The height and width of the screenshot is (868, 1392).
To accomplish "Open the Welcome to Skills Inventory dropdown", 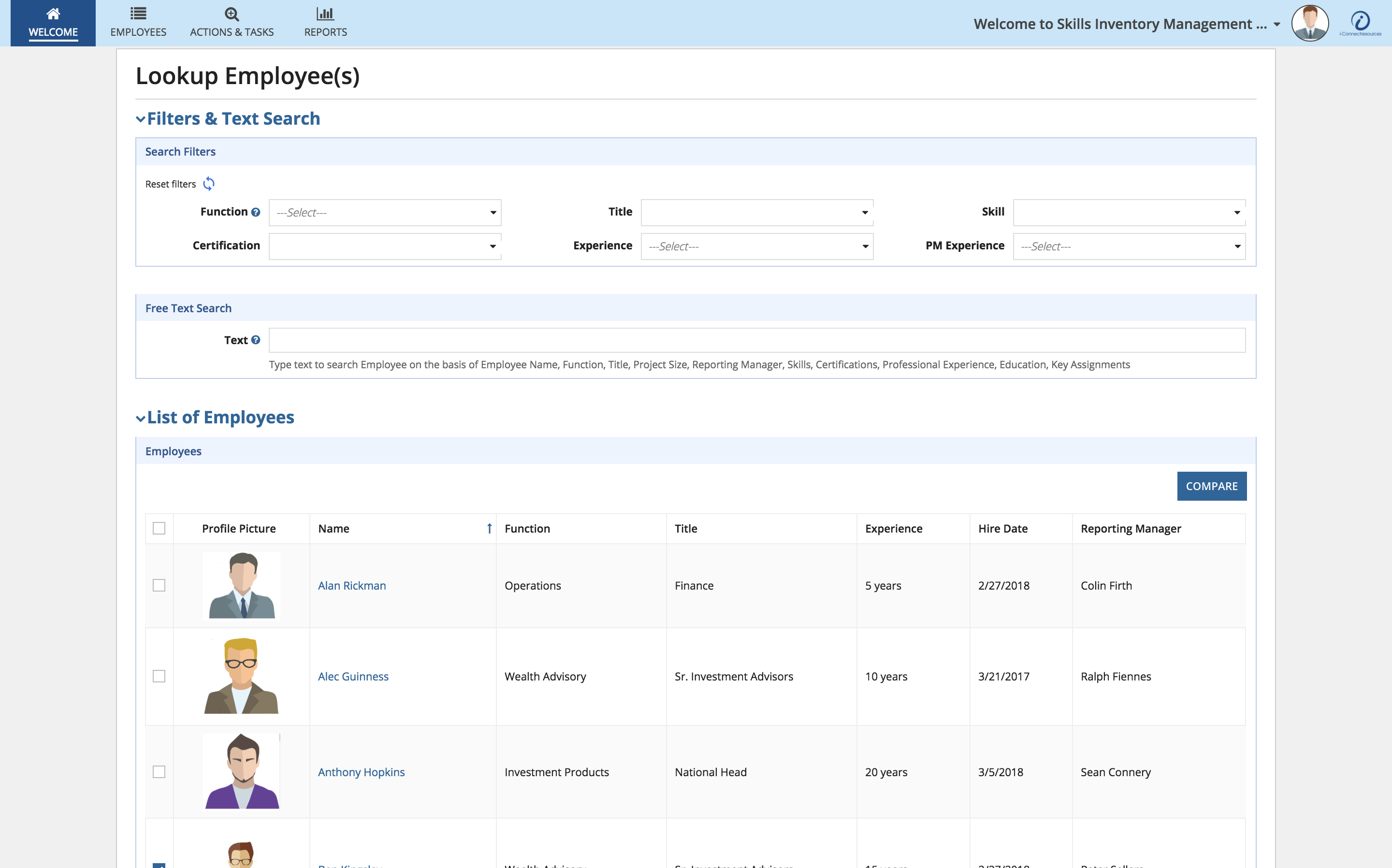I will [x=1127, y=24].
